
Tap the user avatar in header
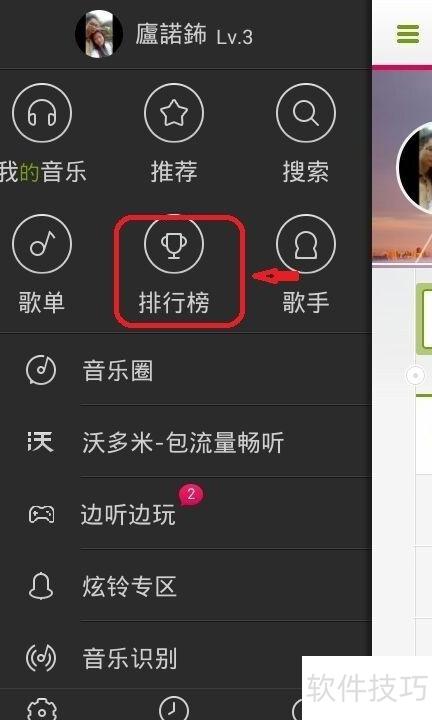[x=99, y=34]
